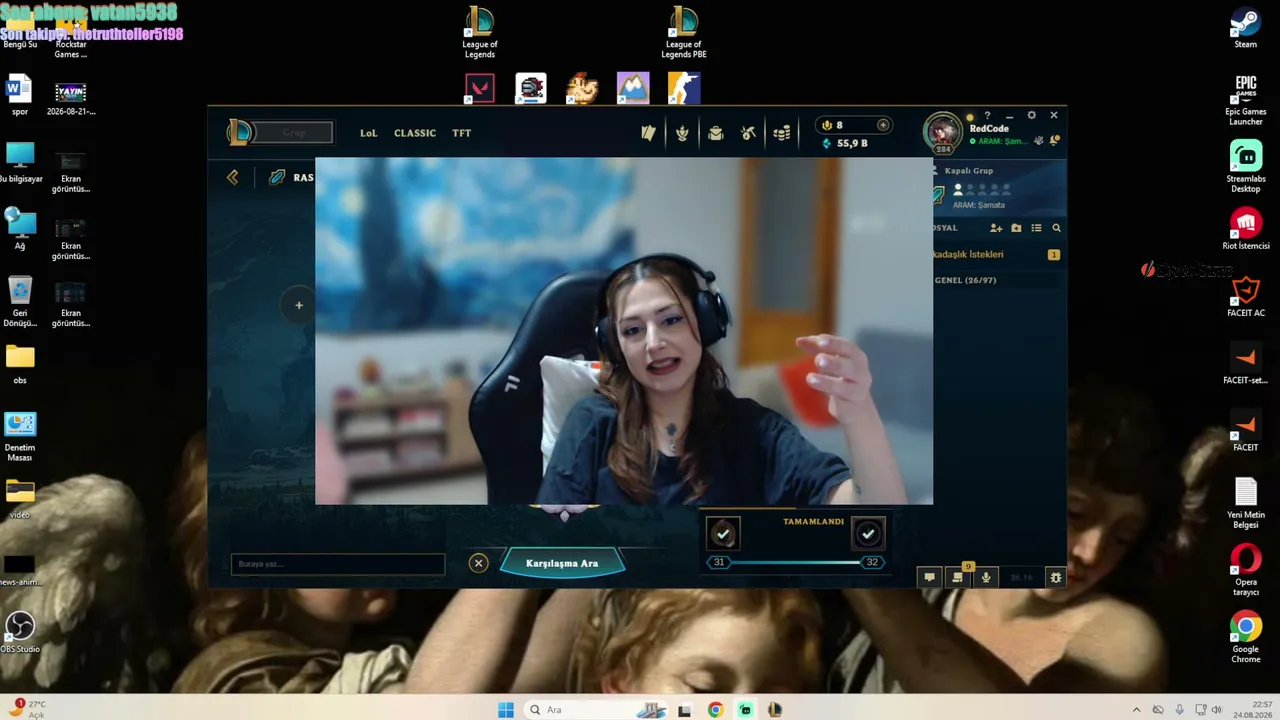Select the CLASSIC tab in client

pyautogui.click(x=415, y=133)
